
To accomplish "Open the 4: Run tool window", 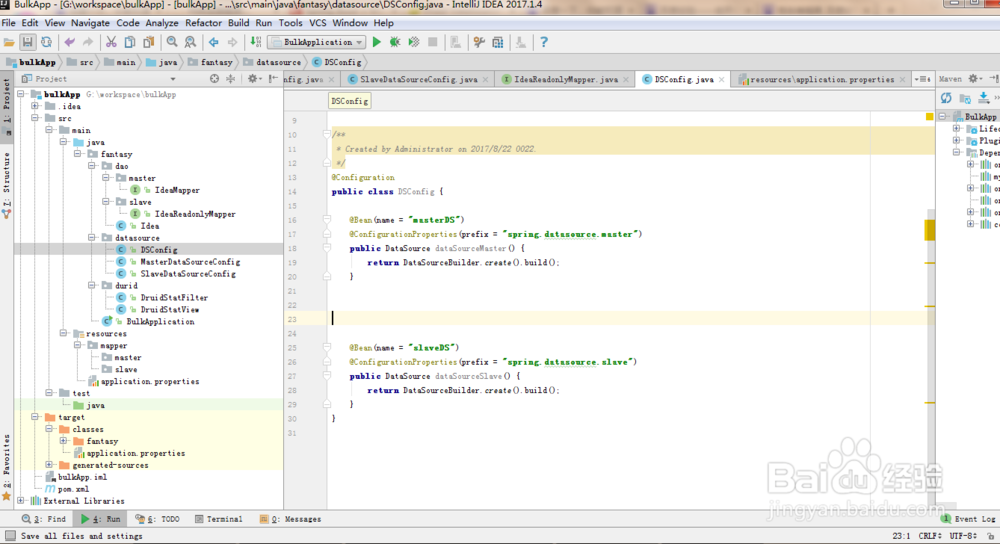I will [101, 519].
